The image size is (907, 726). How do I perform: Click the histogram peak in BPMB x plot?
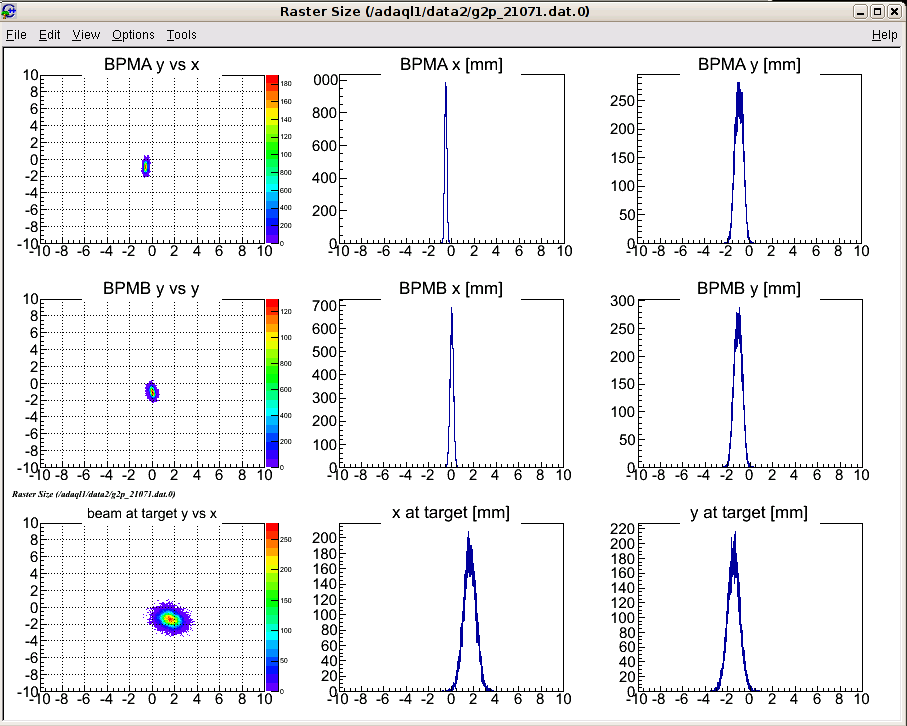(451, 309)
